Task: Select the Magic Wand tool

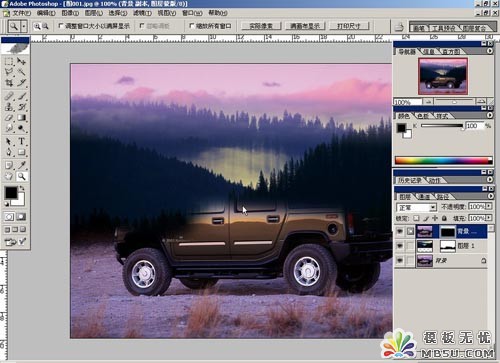Action: coord(22,72)
